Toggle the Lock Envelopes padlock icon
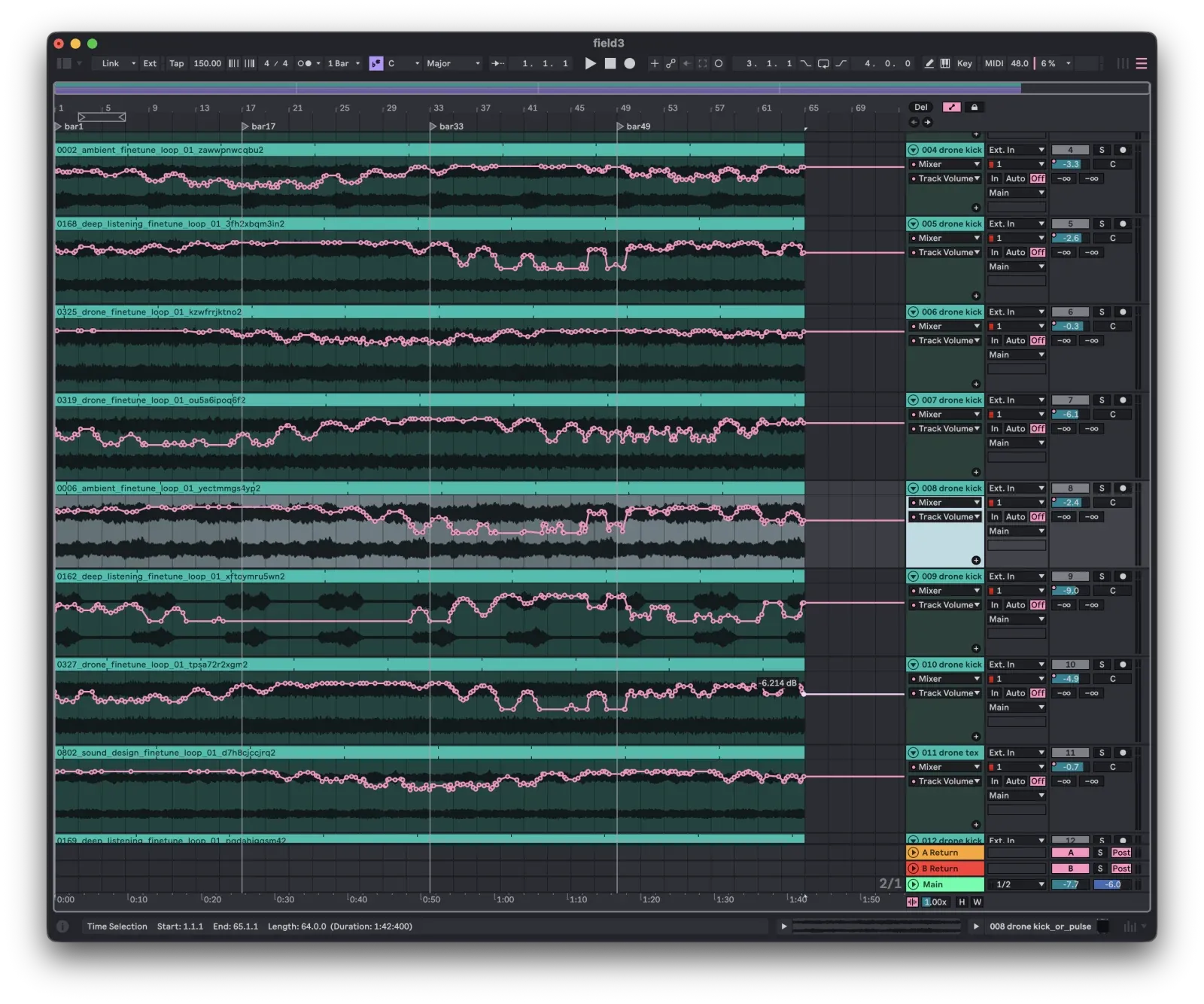Viewport: 1204px width, 1004px height. pyautogui.click(x=974, y=107)
